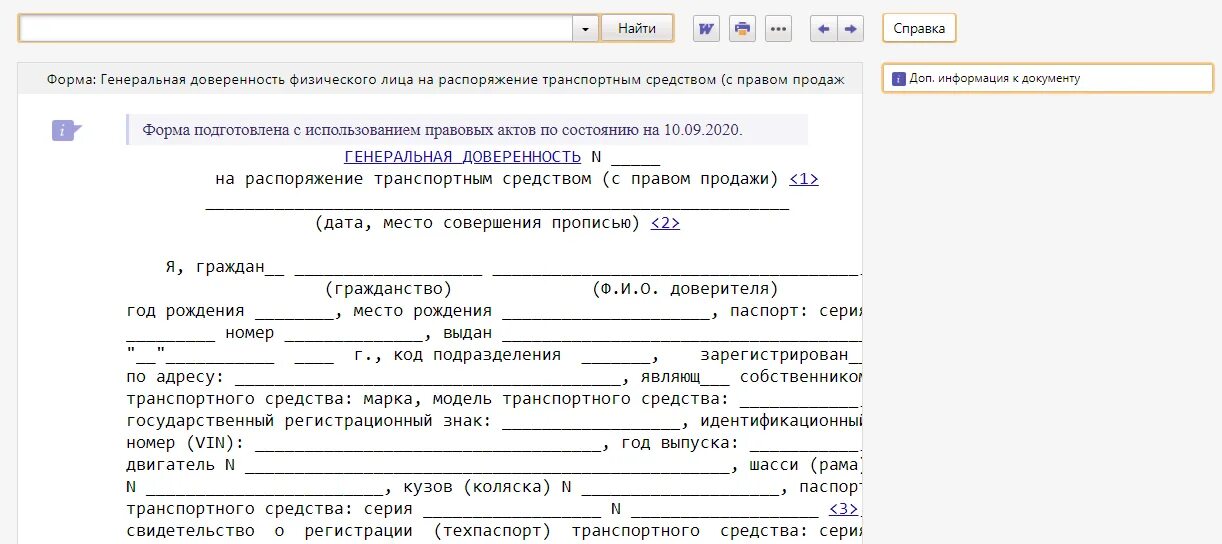
Task: Print the document via printer icon
Action: click(x=742, y=28)
